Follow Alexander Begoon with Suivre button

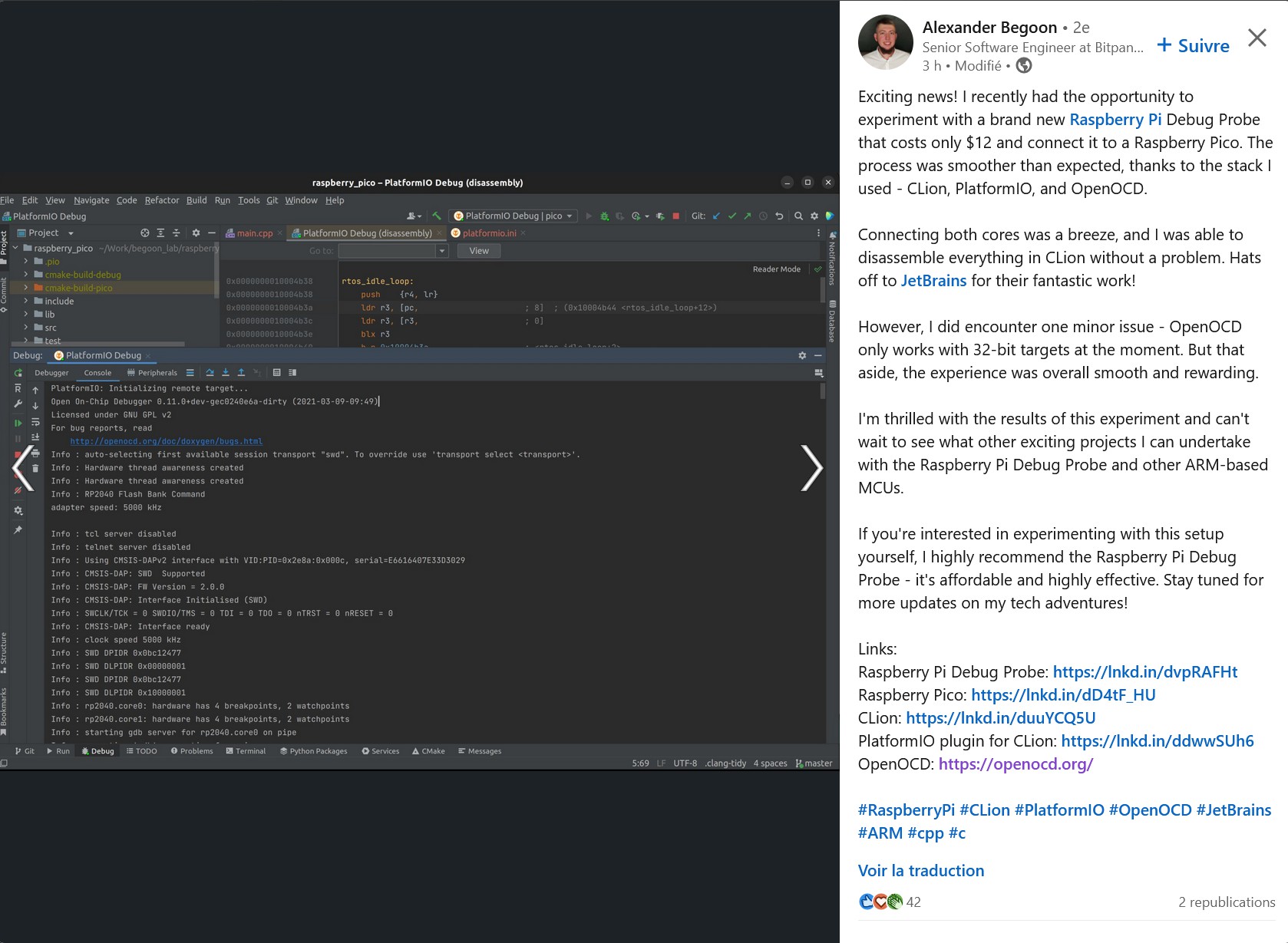(1193, 46)
